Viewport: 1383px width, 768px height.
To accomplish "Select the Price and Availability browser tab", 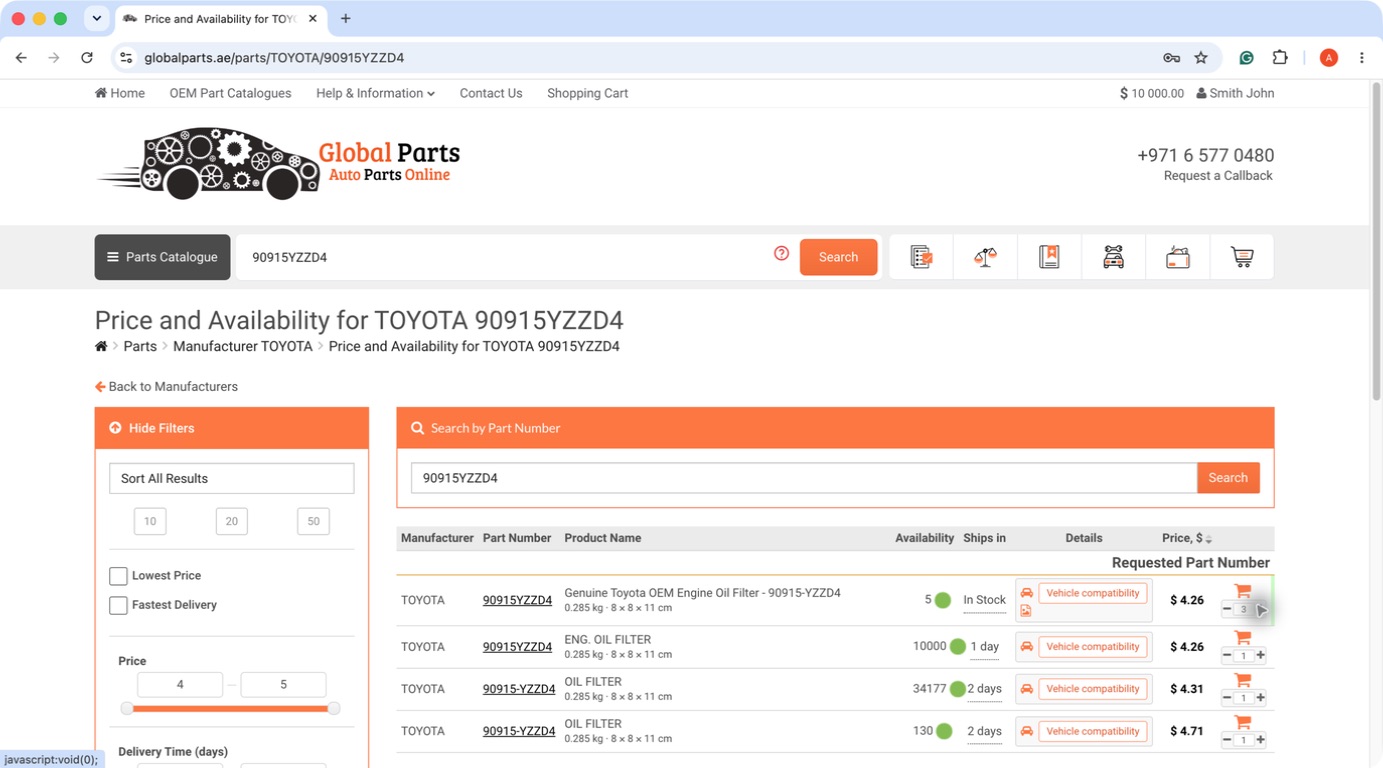I will pos(220,19).
